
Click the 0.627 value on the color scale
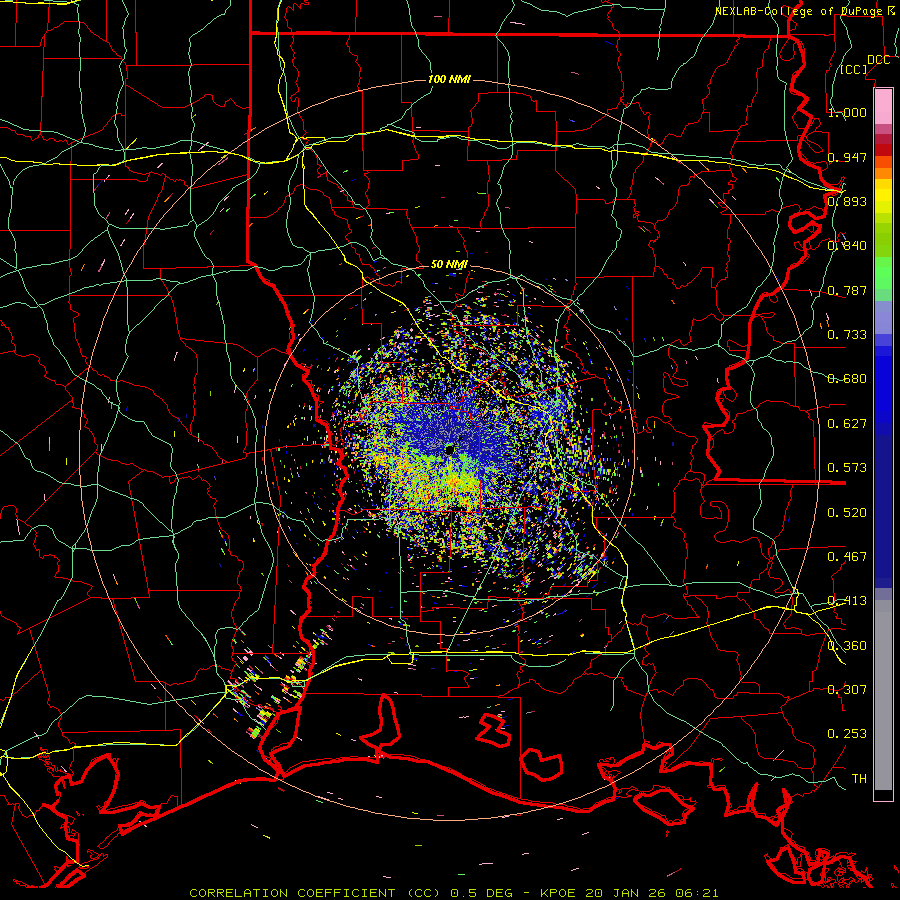(847, 424)
